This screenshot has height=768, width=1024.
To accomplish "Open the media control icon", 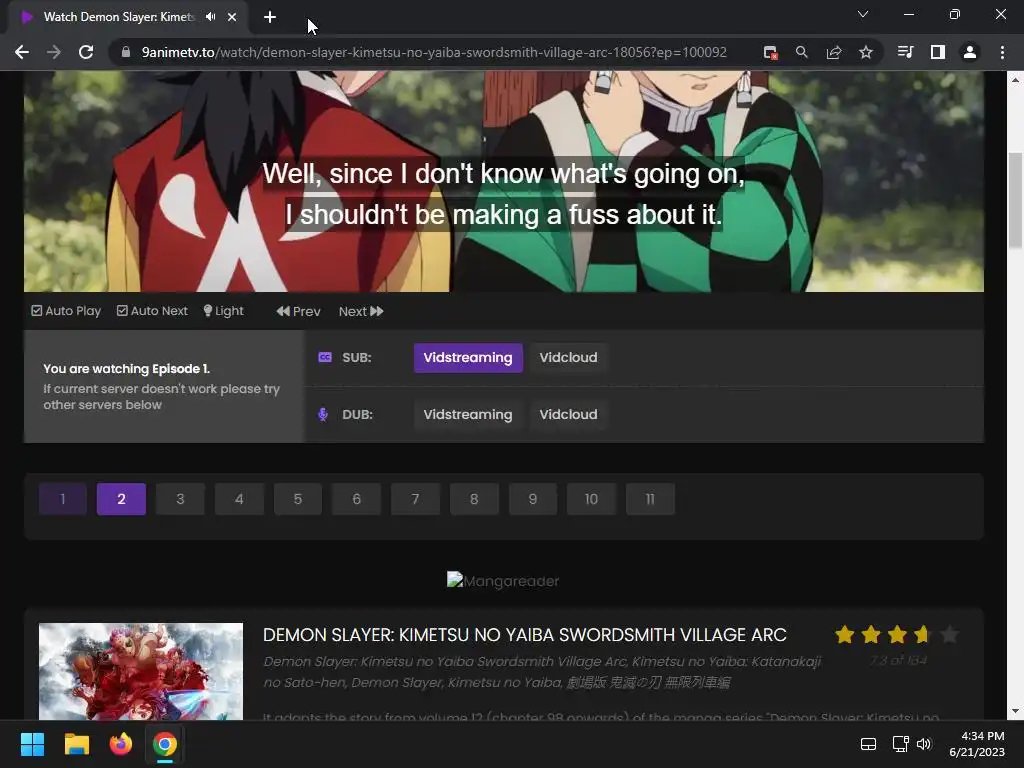I will coord(905,52).
